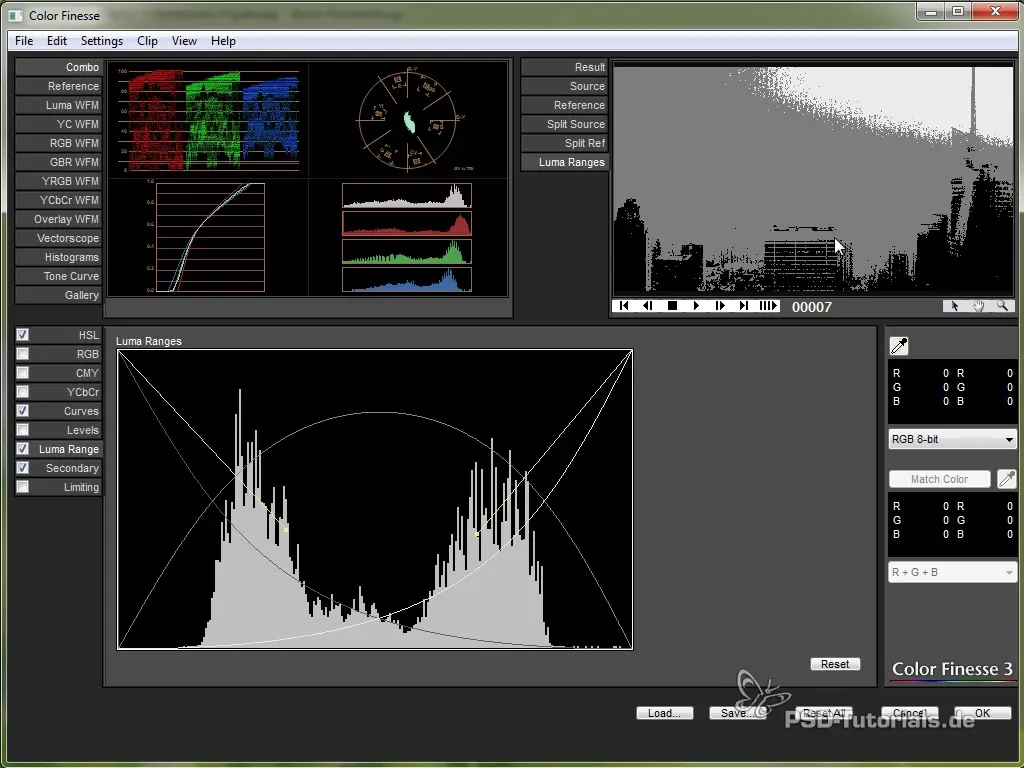
Task: Show the Vectorscope view
Action: (58, 238)
